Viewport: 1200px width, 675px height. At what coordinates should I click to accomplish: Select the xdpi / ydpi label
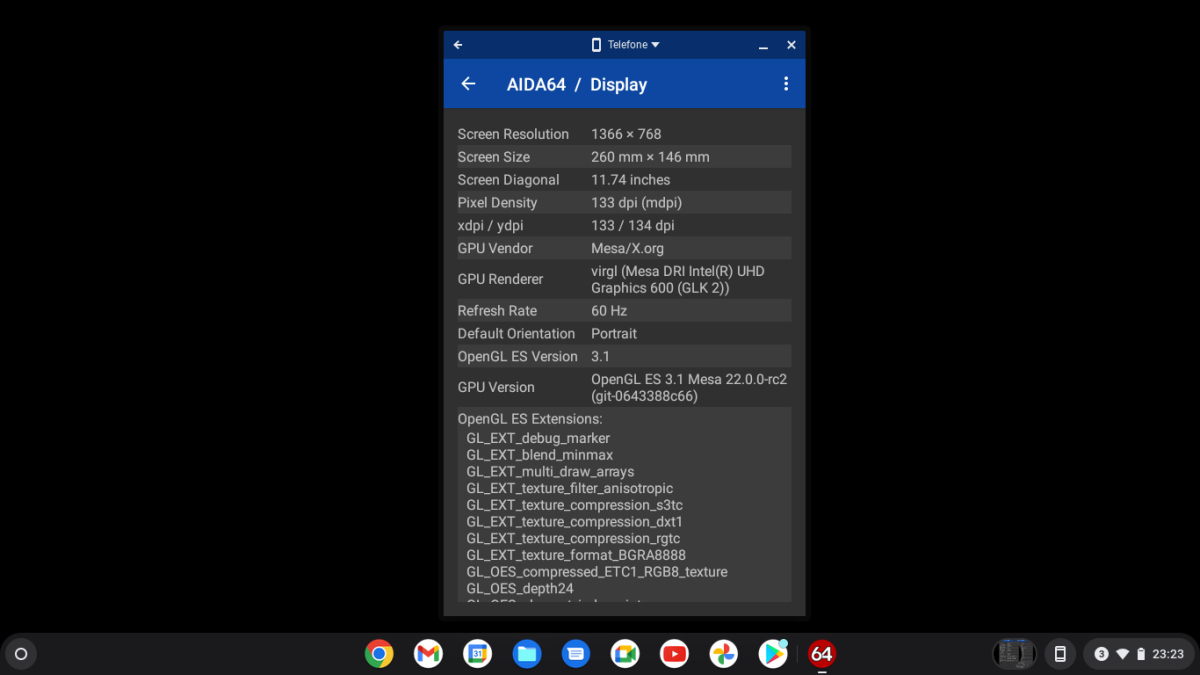point(490,226)
